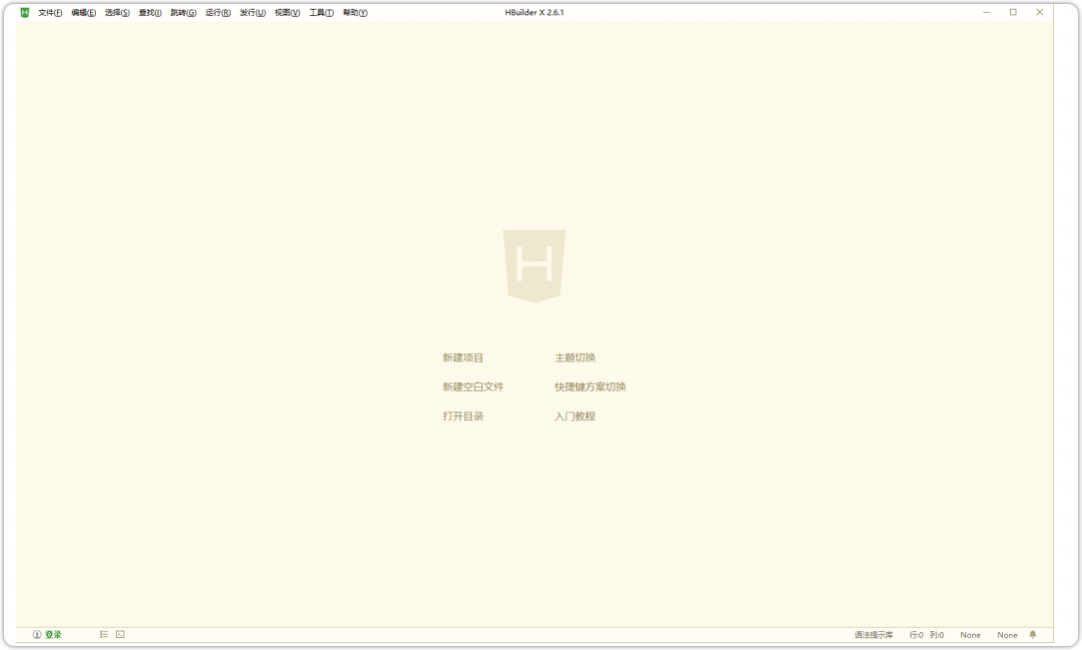Open the 工具(T) menu
The width and height of the screenshot is (1082, 650).
click(319, 12)
